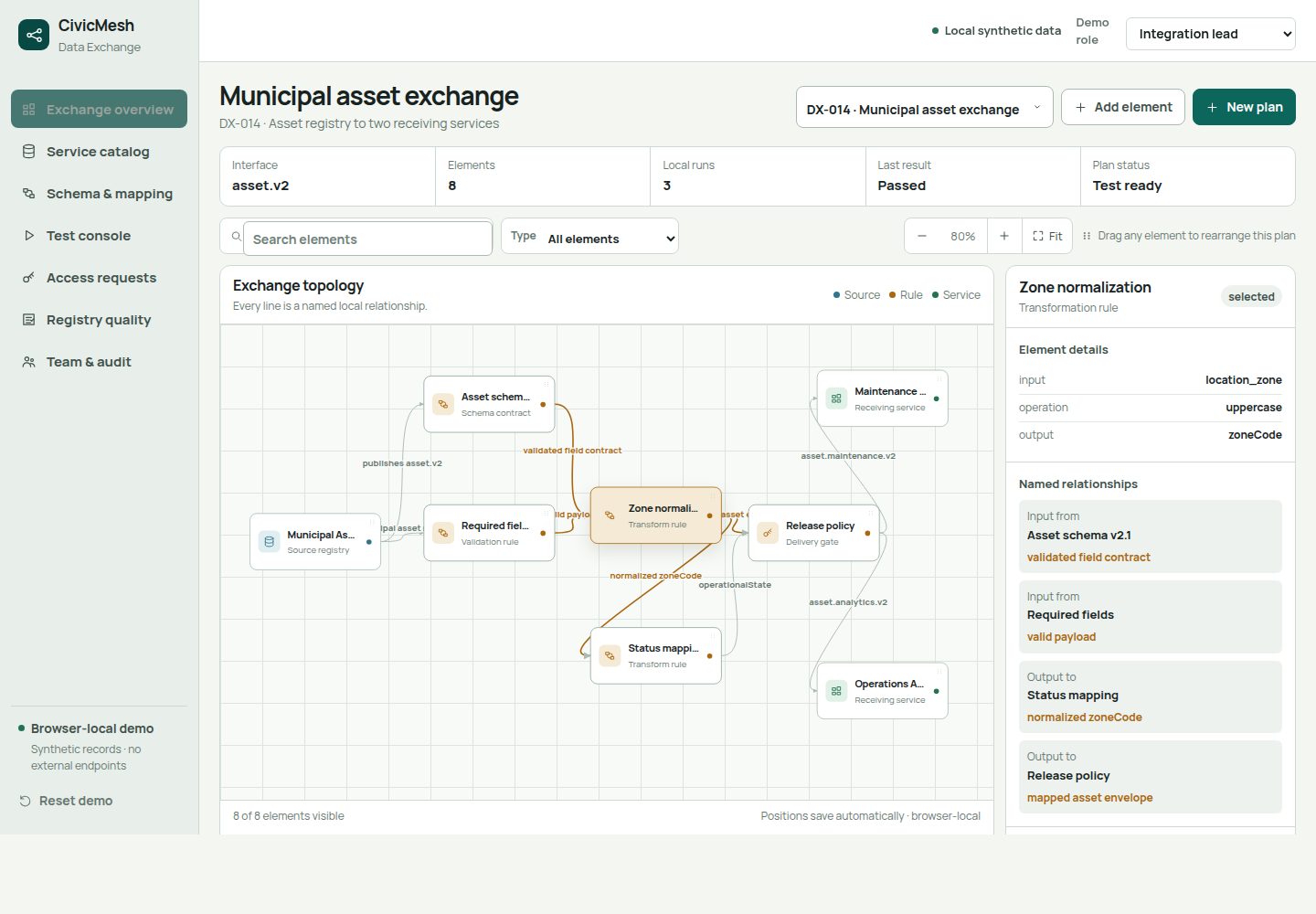Click the Municipal As... database icon
The height and width of the screenshot is (914, 1316).
pyautogui.click(x=270, y=542)
